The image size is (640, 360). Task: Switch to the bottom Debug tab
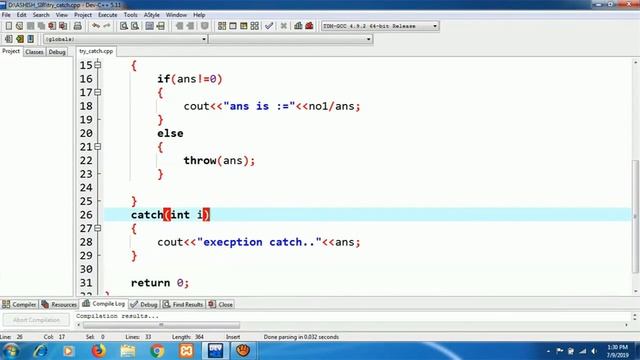144,304
